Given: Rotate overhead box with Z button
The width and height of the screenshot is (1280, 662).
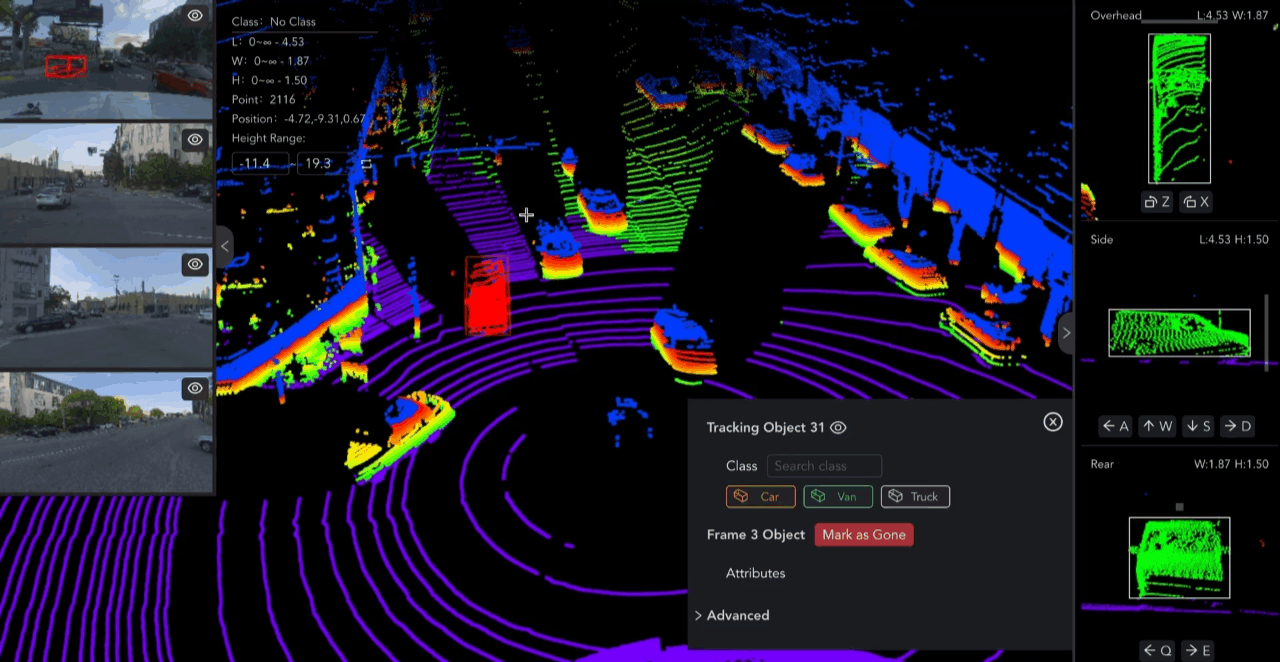Looking at the screenshot, I should 1157,202.
